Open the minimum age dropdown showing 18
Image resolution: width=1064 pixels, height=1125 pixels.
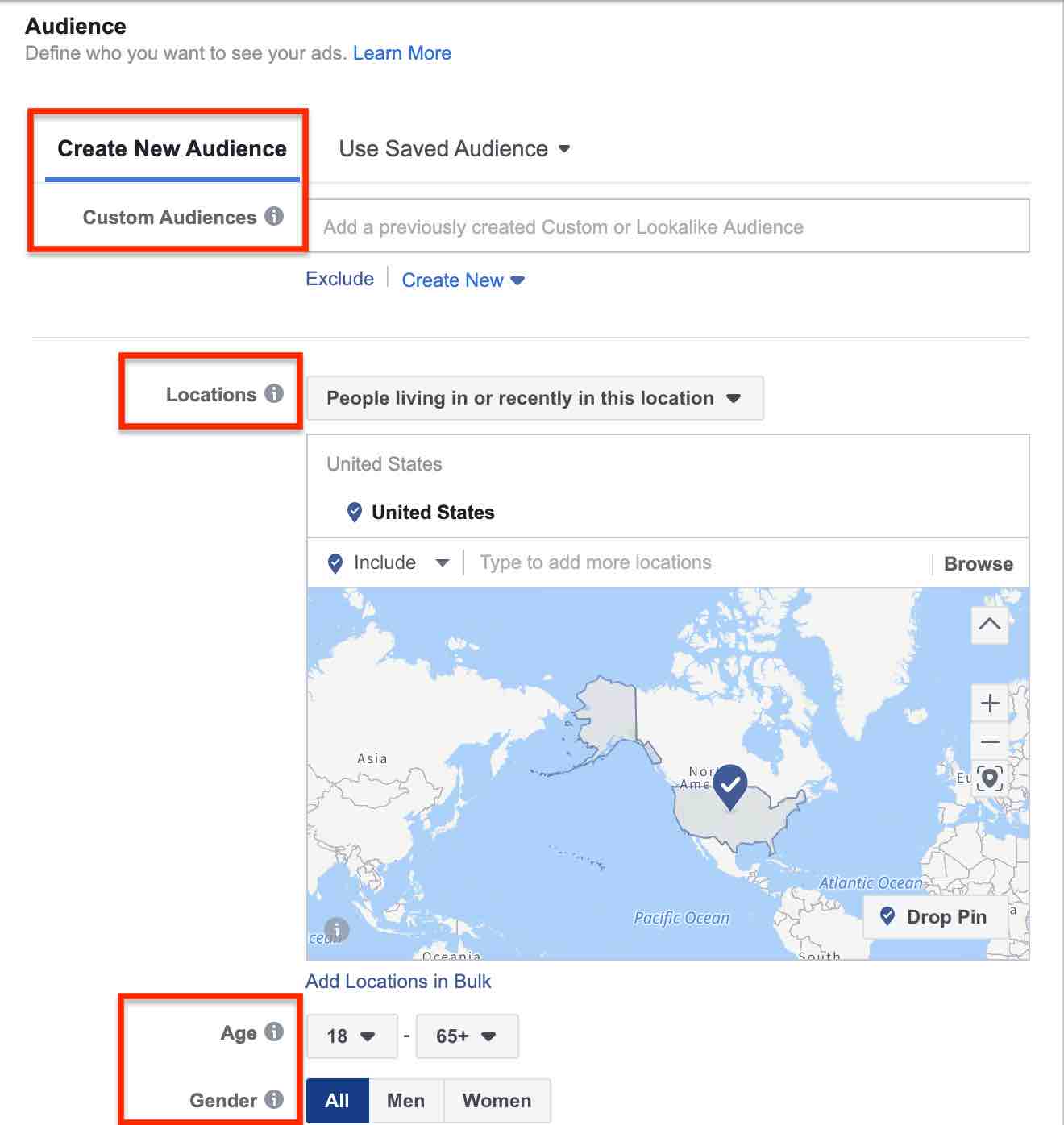point(351,1036)
